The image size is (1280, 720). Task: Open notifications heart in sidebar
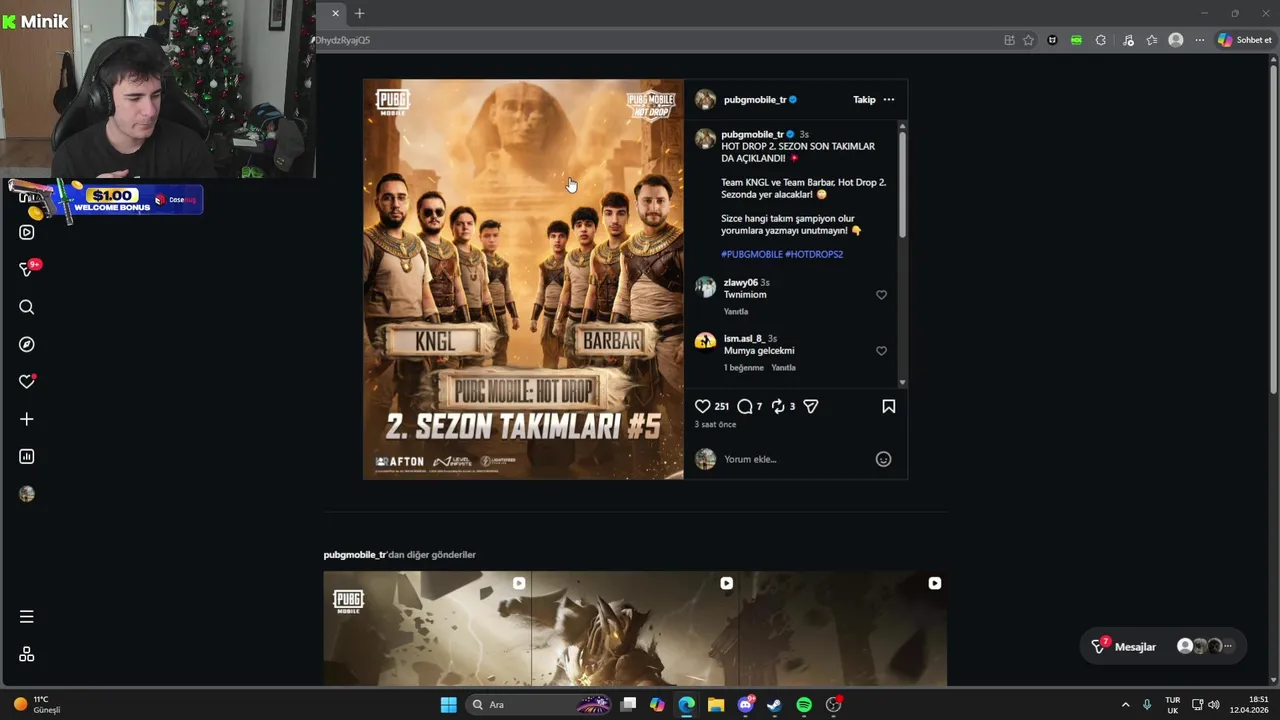[x=27, y=382]
